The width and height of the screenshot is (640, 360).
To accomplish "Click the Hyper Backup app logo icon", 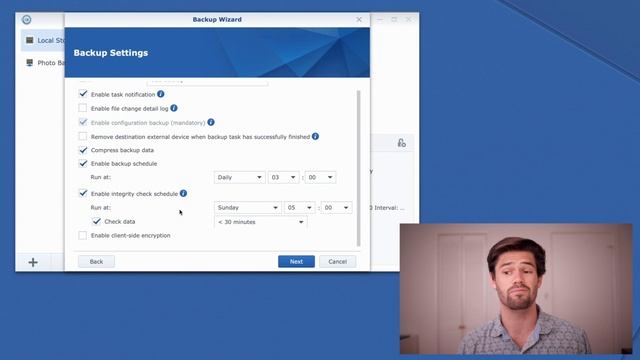I will [27, 20].
